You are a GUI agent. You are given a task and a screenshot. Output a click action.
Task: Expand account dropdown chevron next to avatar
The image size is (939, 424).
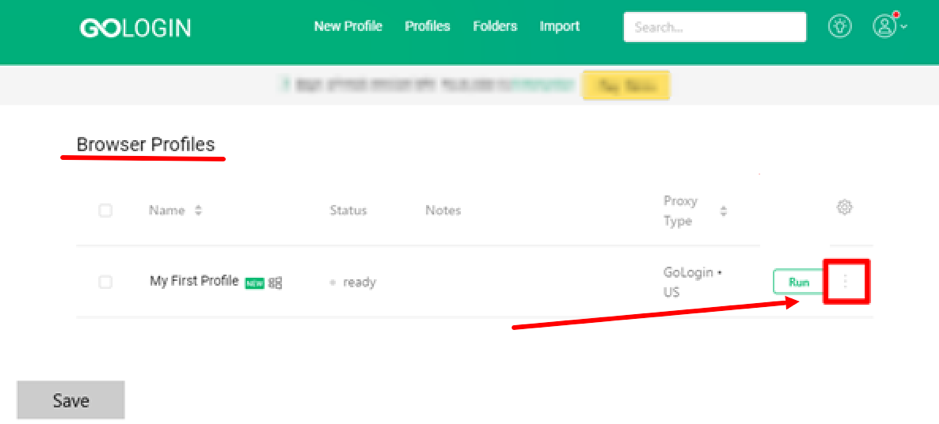904,27
